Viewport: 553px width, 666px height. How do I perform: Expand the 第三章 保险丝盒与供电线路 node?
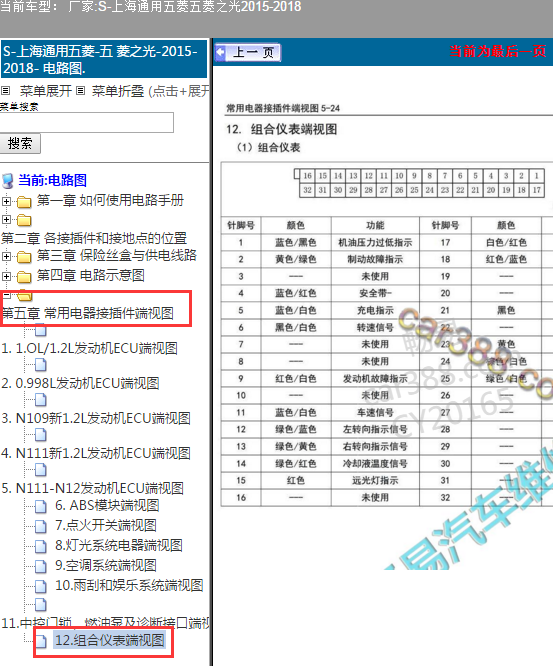click(6, 256)
